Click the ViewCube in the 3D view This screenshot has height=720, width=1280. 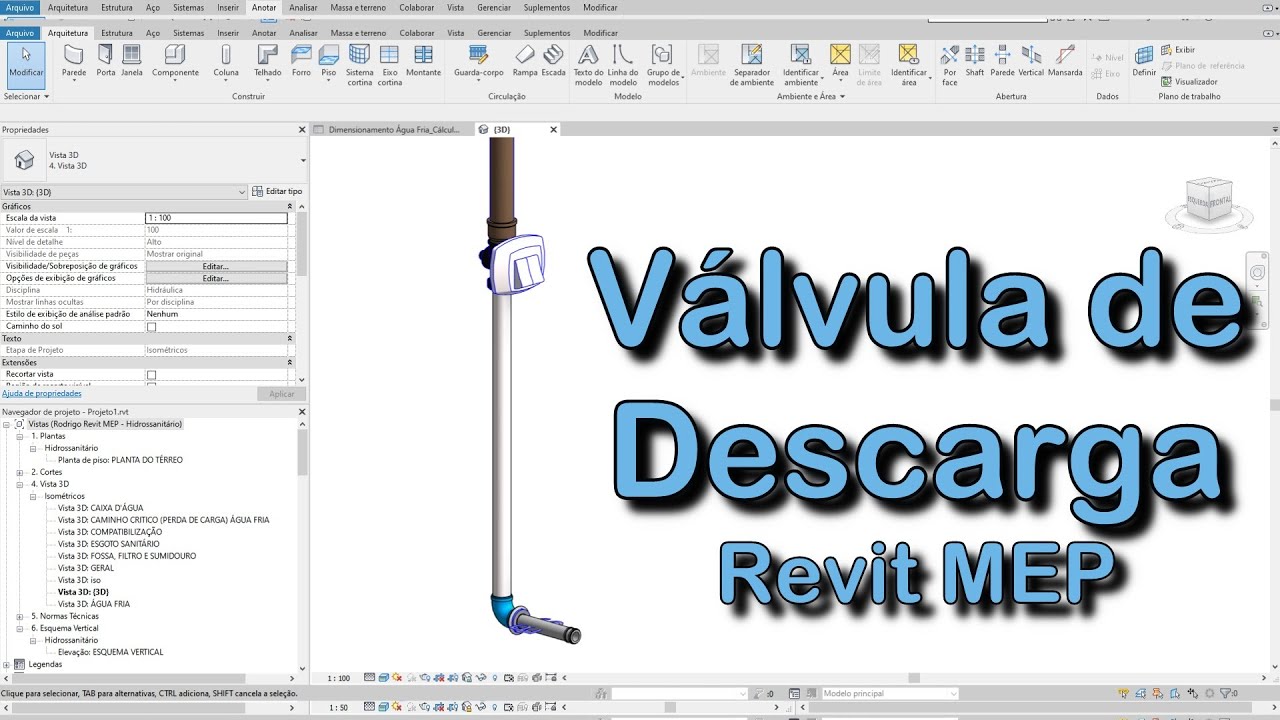[1209, 201]
